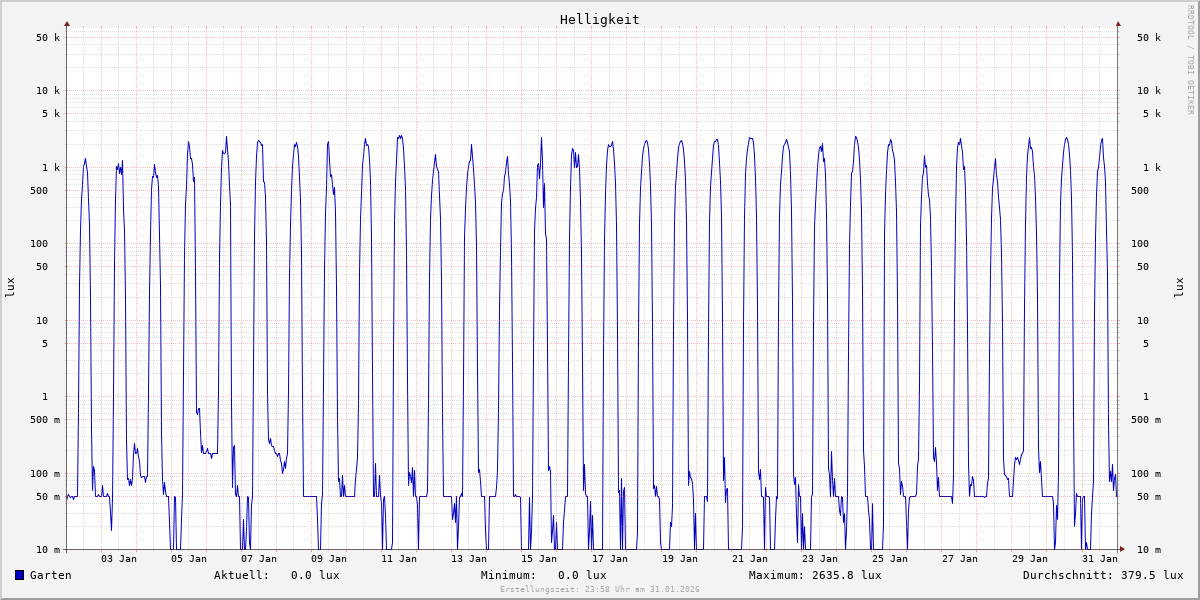Select the 23 Jan date marker
The image size is (1200, 600).
tap(820, 559)
